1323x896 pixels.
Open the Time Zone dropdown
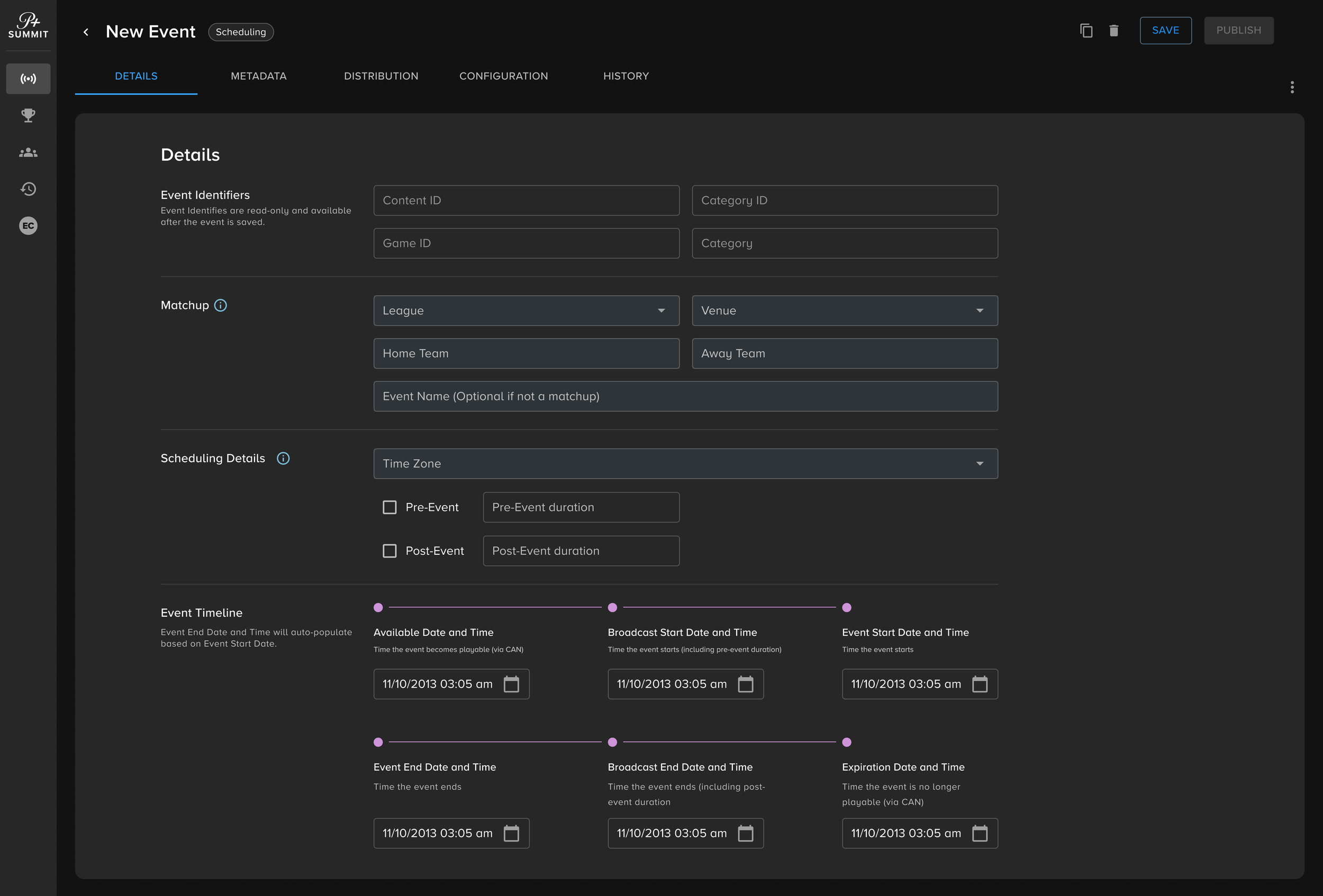click(685, 464)
